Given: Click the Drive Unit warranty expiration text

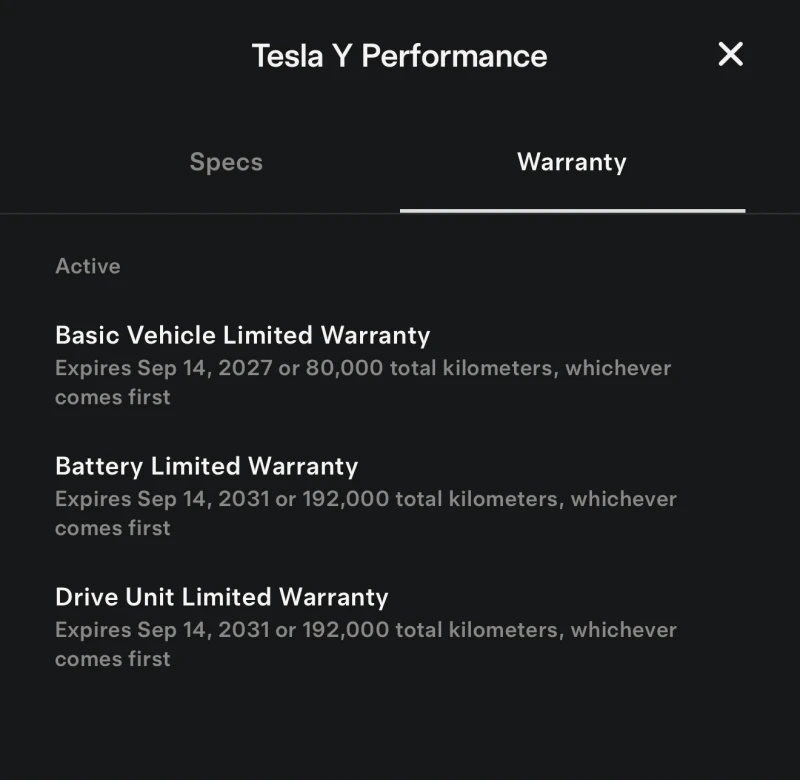Looking at the screenshot, I should [x=365, y=630].
